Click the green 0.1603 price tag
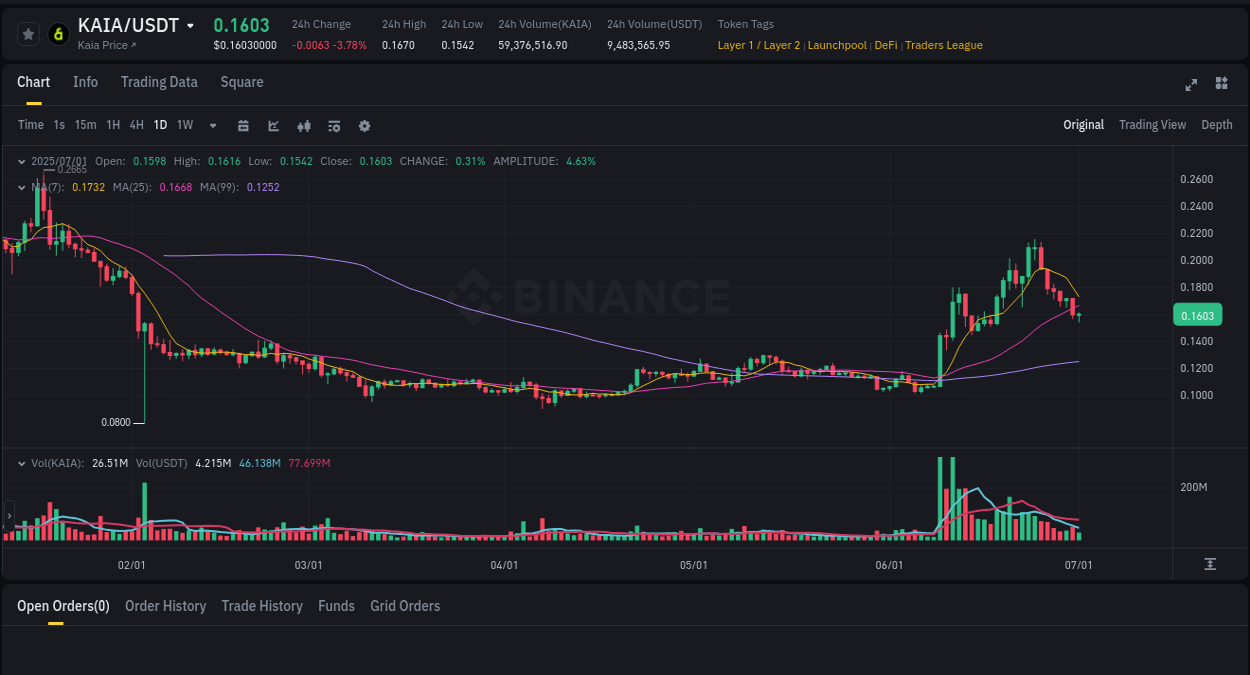Image resolution: width=1250 pixels, height=675 pixels. (x=1197, y=314)
